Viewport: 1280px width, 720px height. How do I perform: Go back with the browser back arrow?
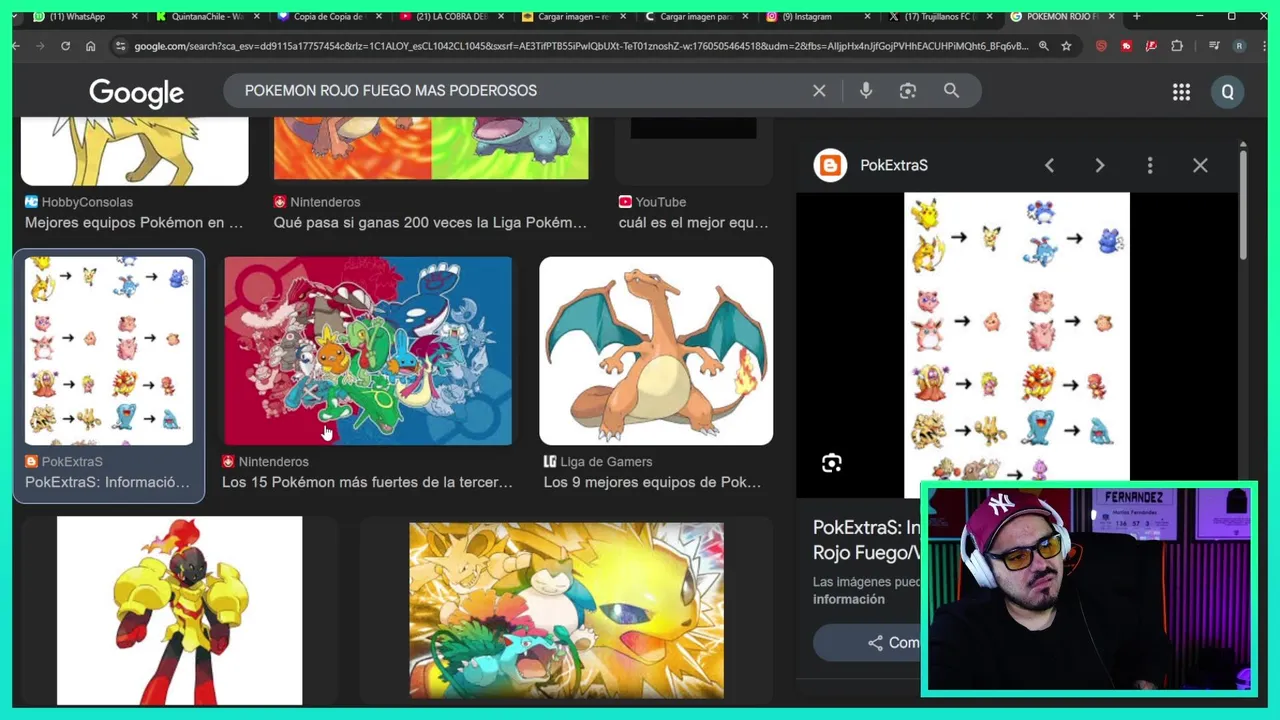pos(17,46)
